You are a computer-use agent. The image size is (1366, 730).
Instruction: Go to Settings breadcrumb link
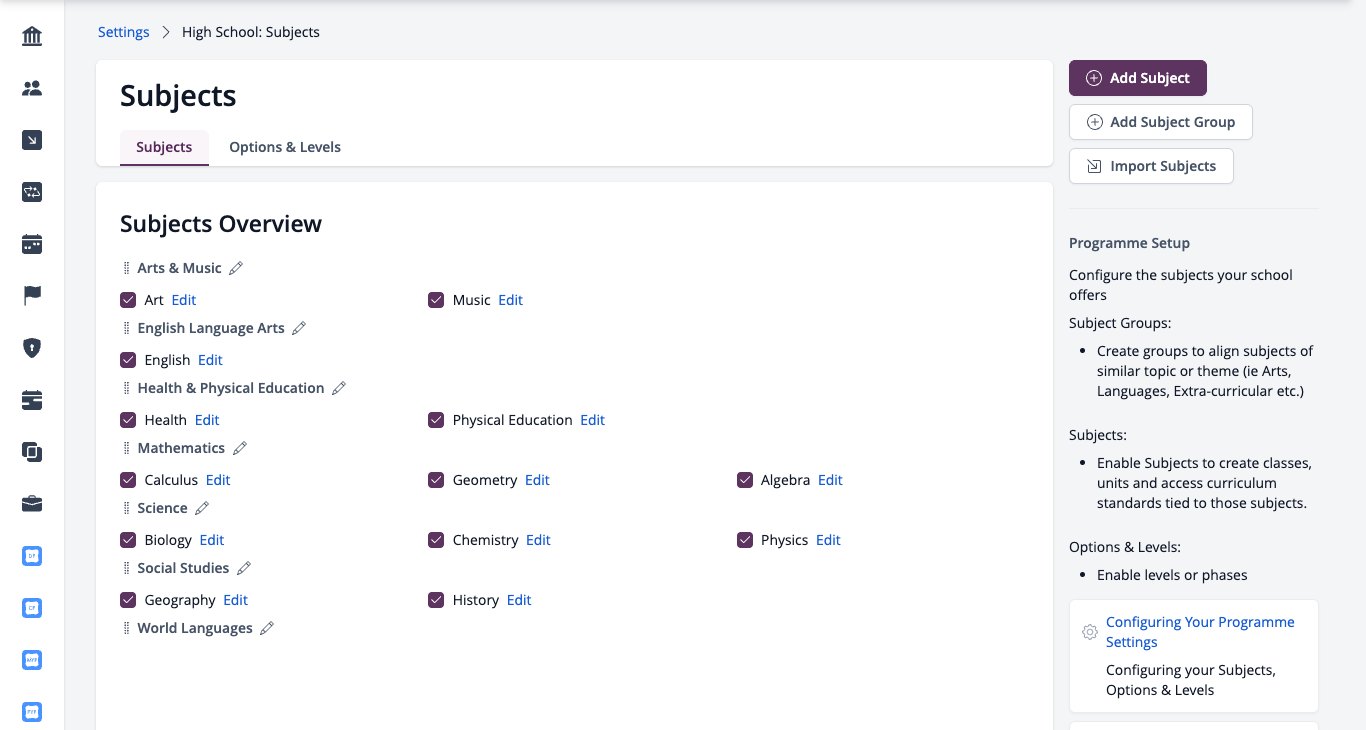click(124, 32)
